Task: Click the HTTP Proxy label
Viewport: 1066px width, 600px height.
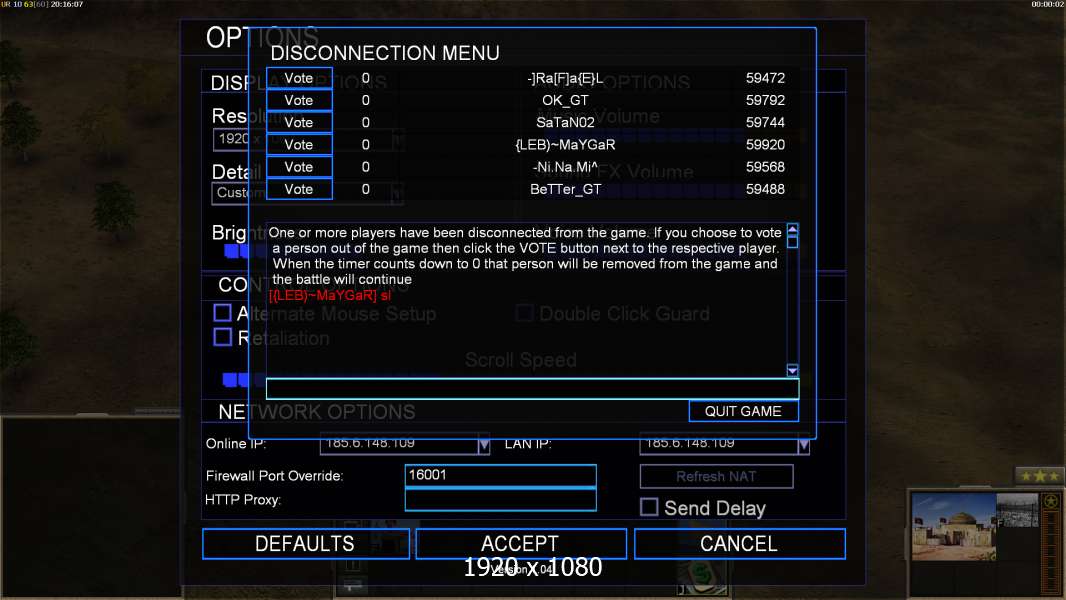Action: coord(243,500)
